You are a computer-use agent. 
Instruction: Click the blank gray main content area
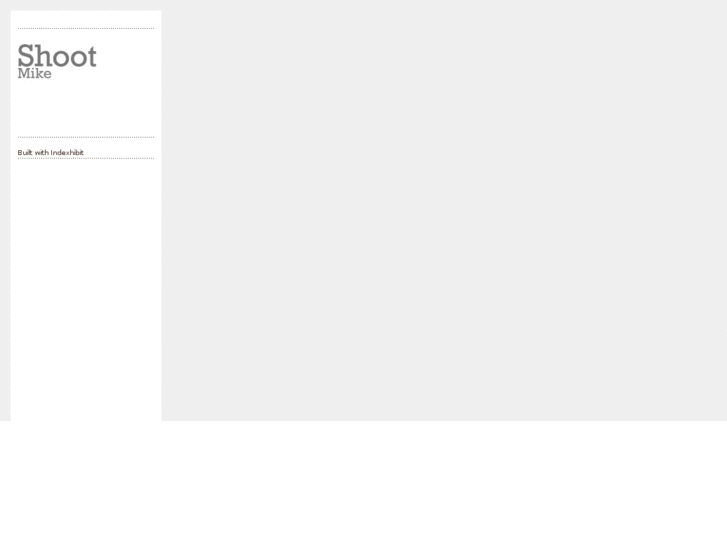click(444, 210)
